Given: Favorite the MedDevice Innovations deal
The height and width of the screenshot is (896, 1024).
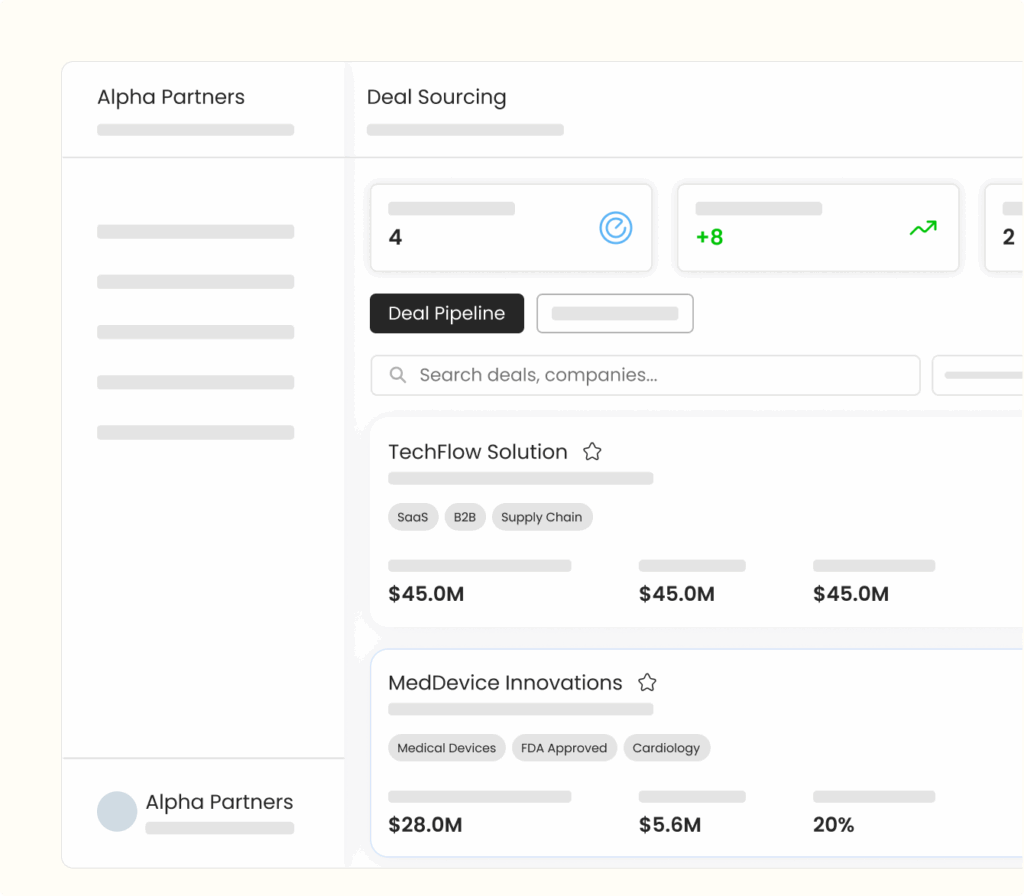Looking at the screenshot, I should pyautogui.click(x=647, y=682).
